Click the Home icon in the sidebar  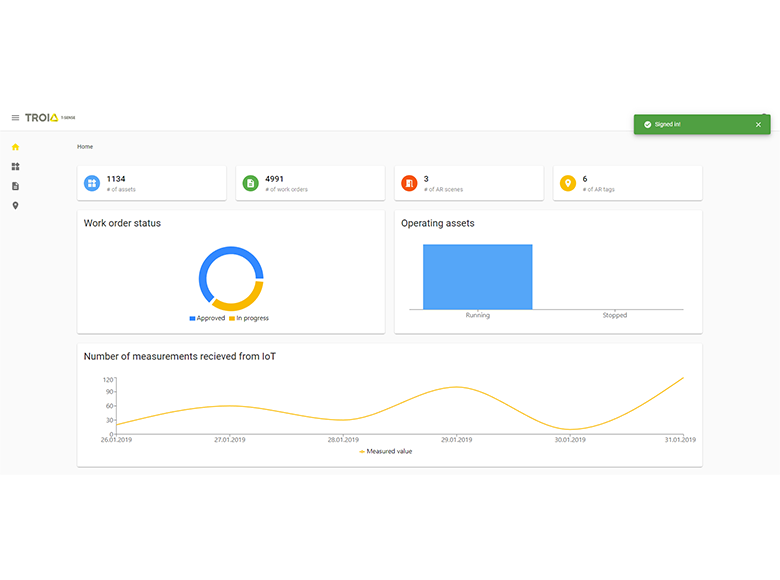pyautogui.click(x=15, y=147)
